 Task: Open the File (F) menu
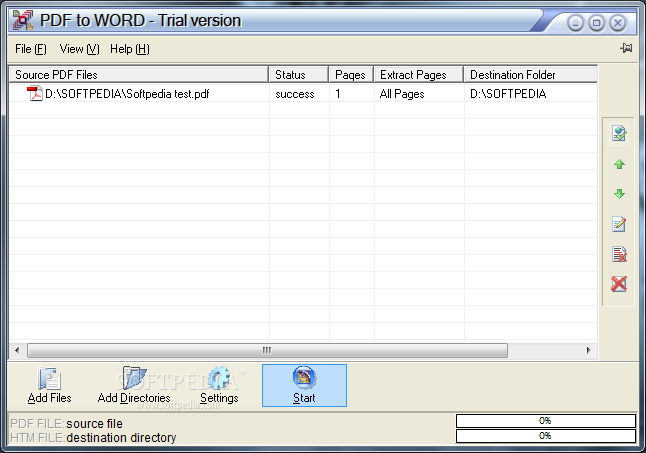(31, 49)
